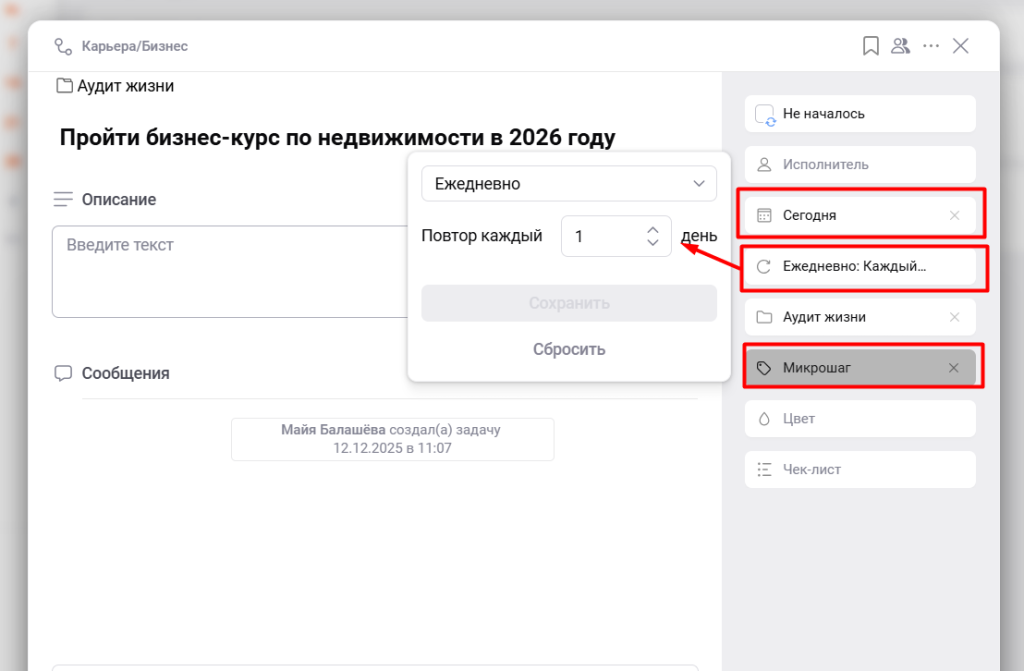Click the Сбросить reset link
The image size is (1024, 671).
[x=569, y=349]
